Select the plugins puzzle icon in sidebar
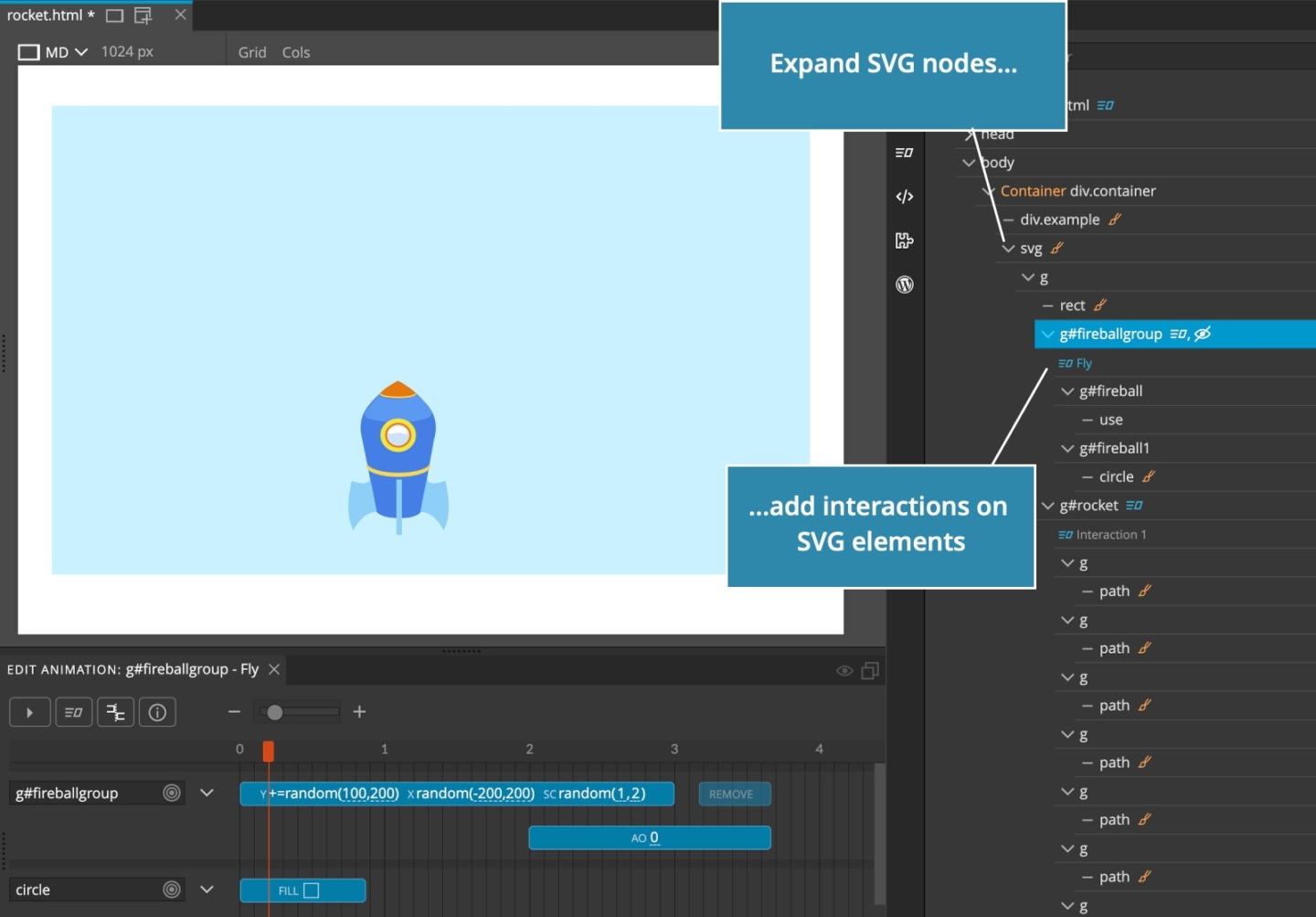 click(x=904, y=240)
